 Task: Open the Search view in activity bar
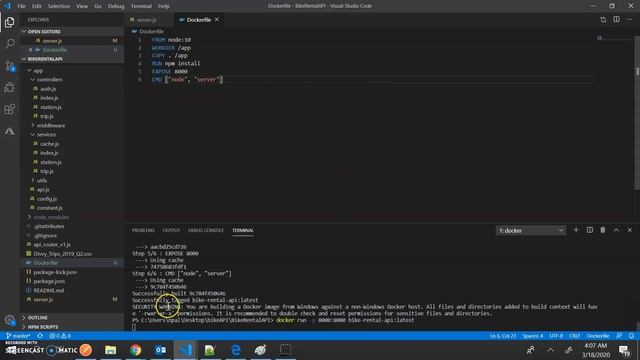tap(9, 44)
